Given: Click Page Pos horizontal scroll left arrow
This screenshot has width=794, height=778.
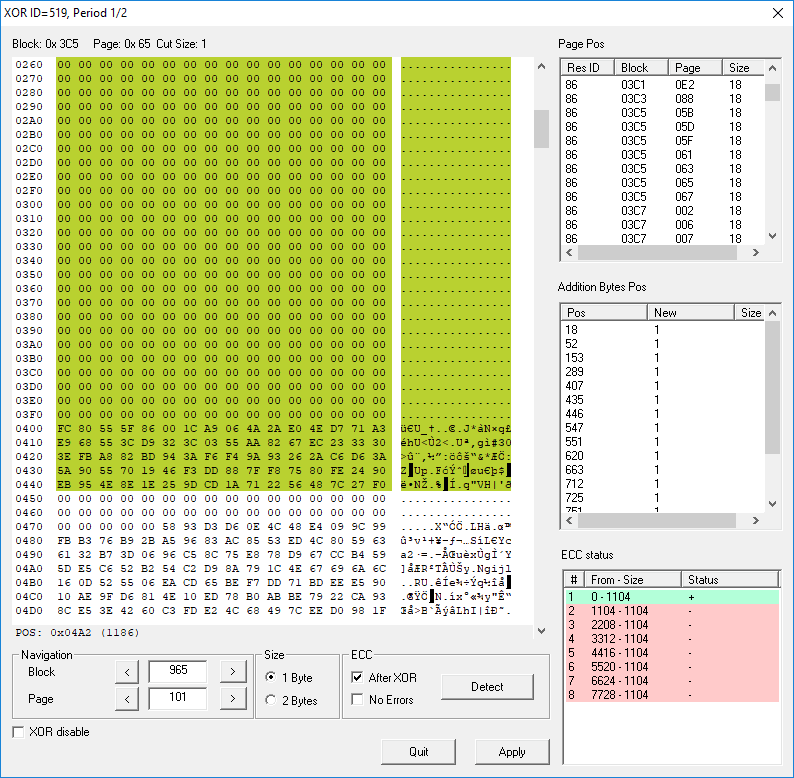Looking at the screenshot, I should (x=569, y=252).
